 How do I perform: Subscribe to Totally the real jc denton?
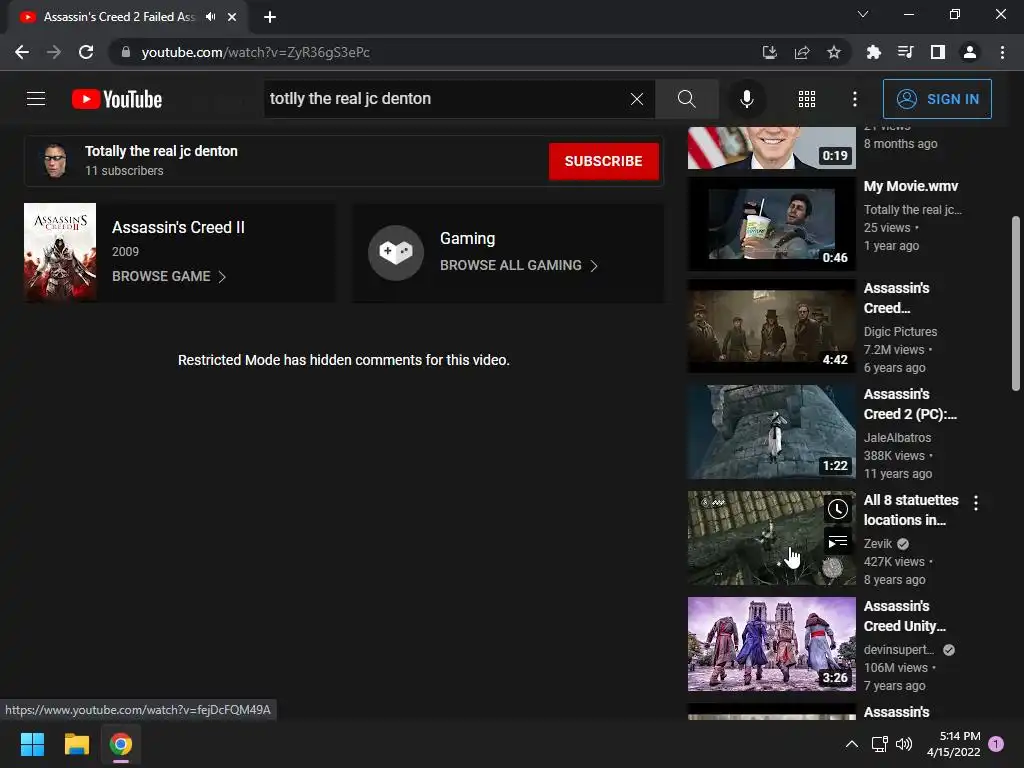coord(603,161)
